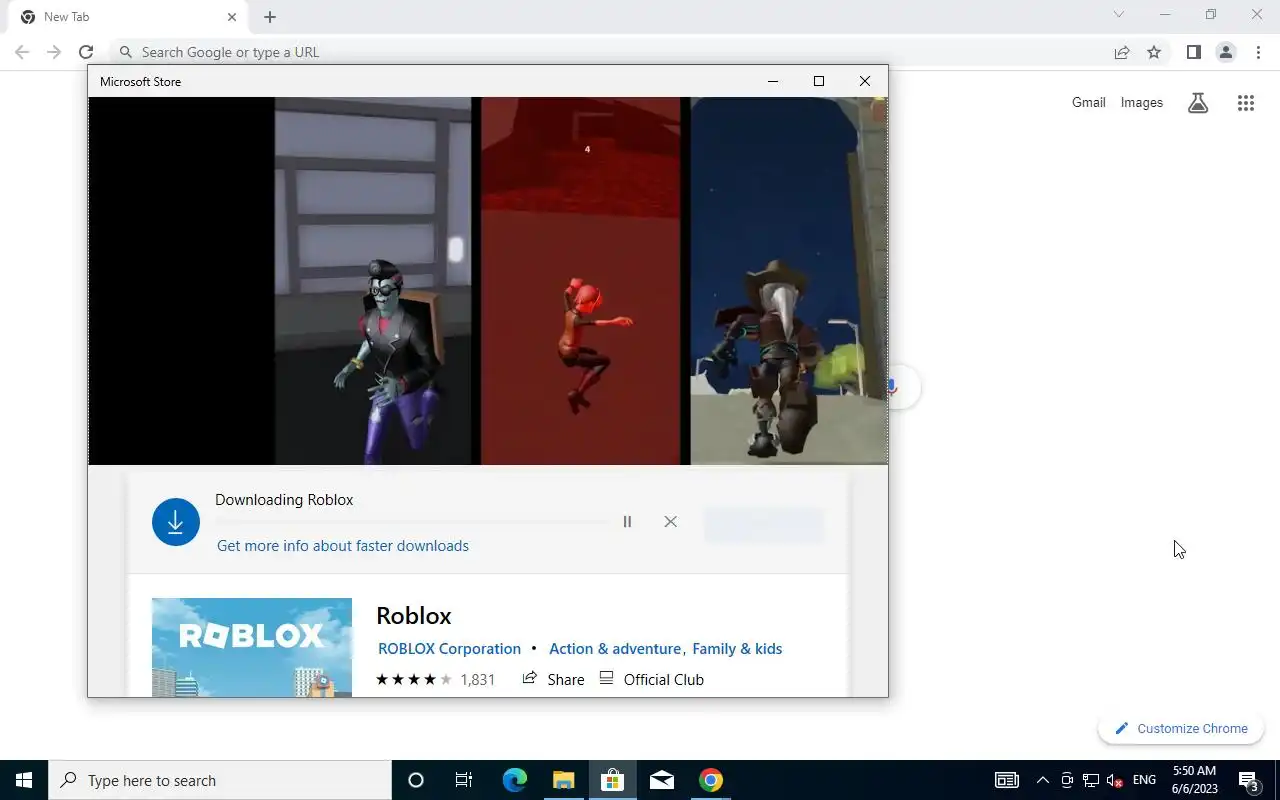Click the taskbar search box
This screenshot has width=1280, height=800.
(x=220, y=780)
